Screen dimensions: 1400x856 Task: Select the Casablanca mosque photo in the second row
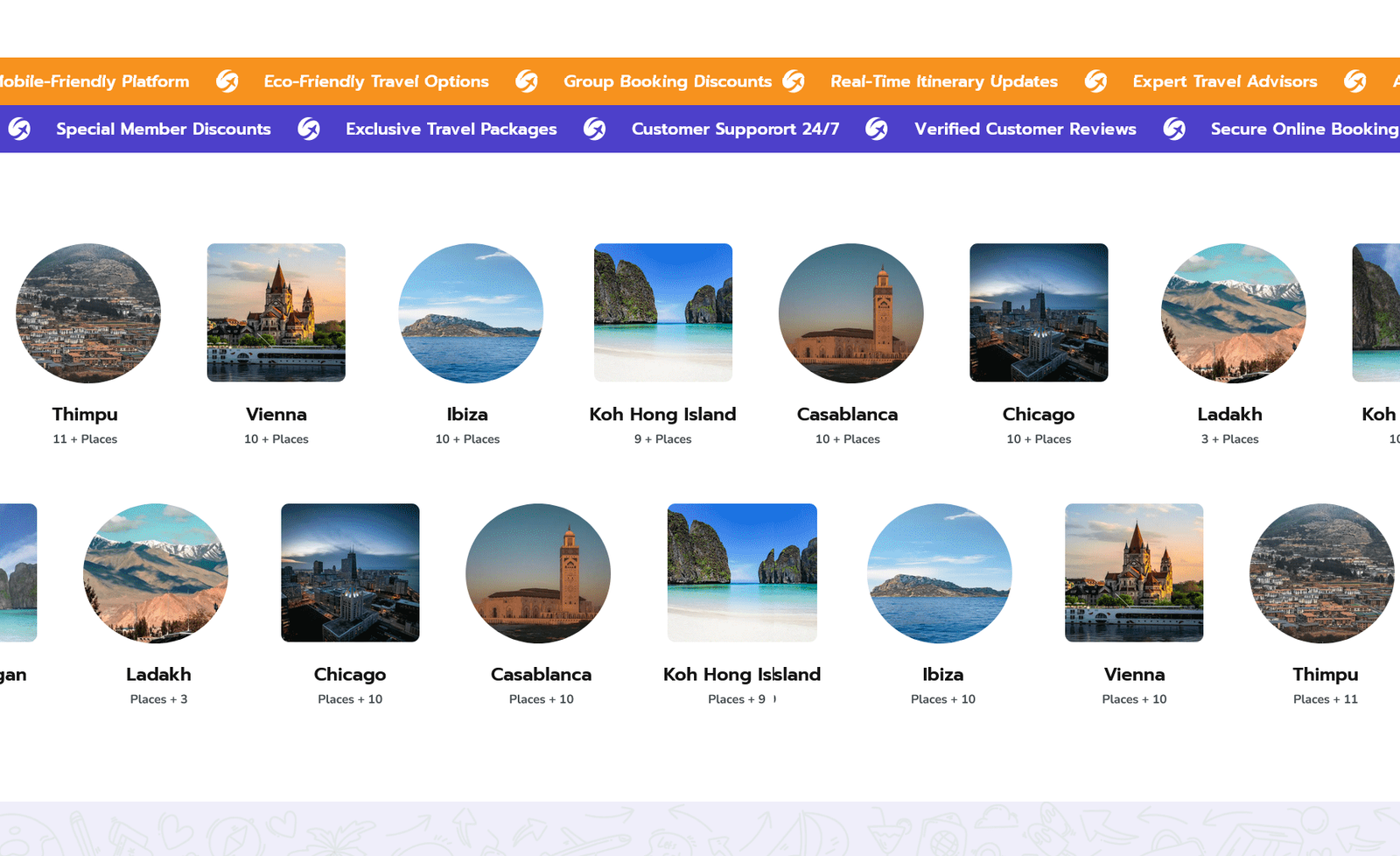point(538,572)
